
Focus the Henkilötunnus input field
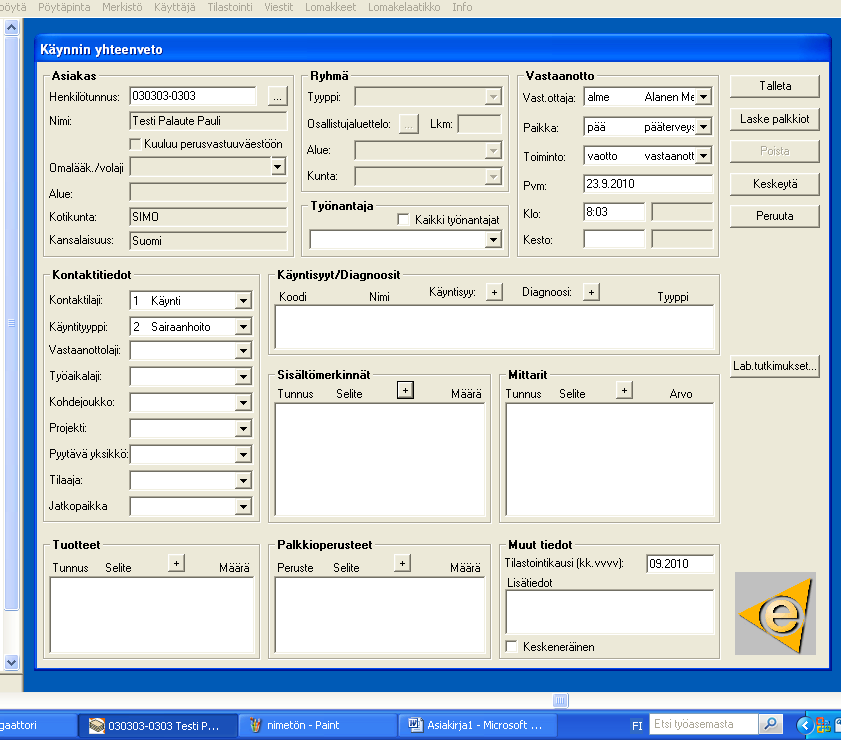click(x=193, y=96)
